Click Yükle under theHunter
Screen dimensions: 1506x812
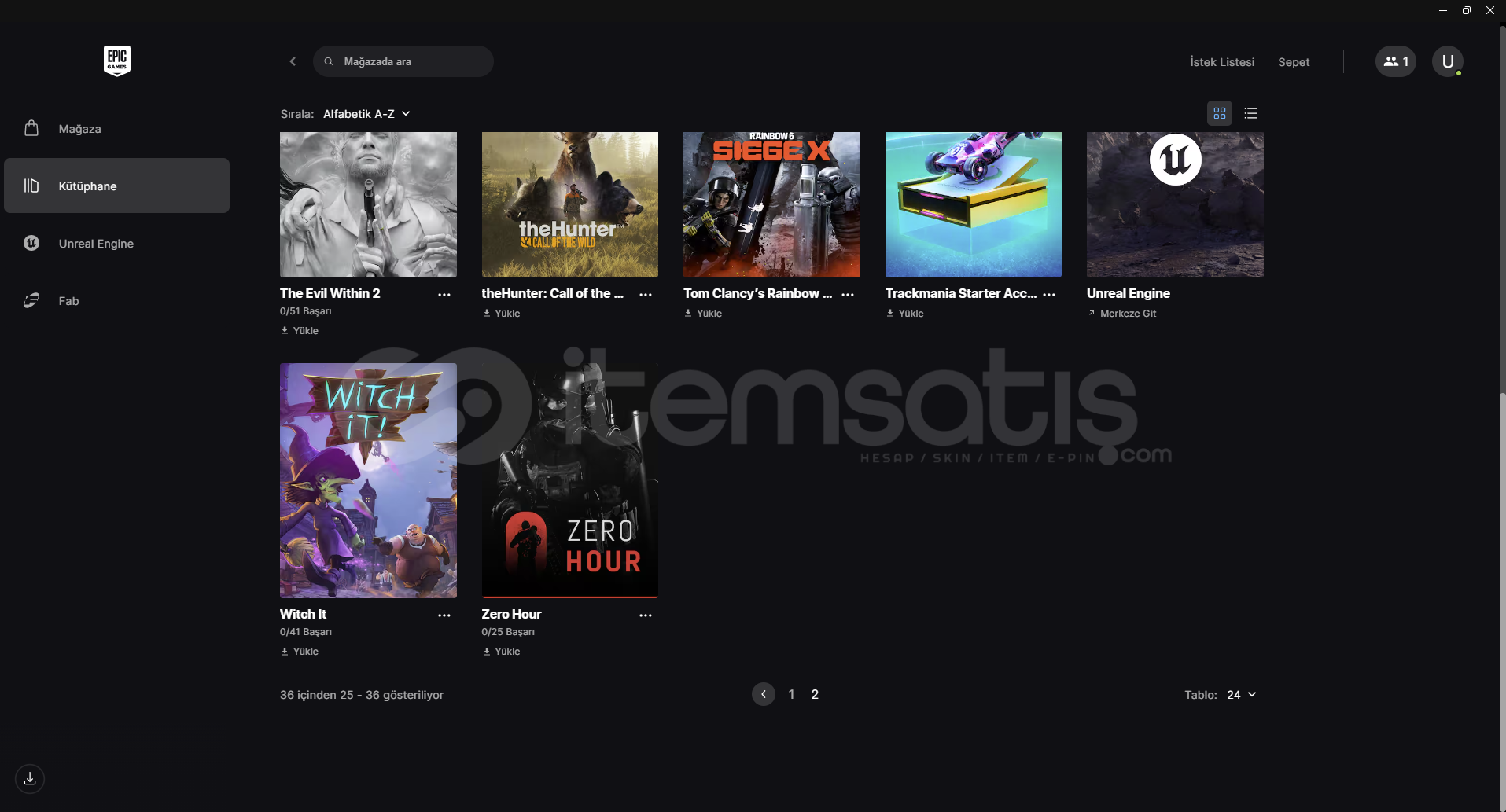502,314
